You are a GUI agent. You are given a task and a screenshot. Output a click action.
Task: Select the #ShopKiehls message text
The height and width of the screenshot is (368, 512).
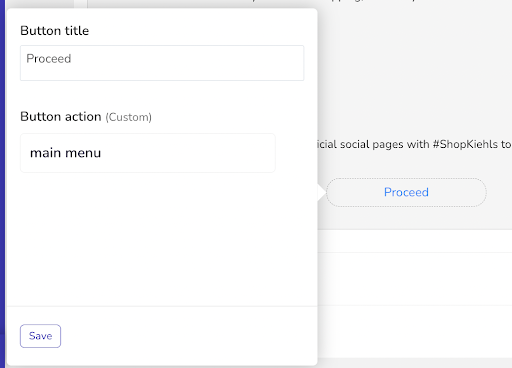click(414, 144)
